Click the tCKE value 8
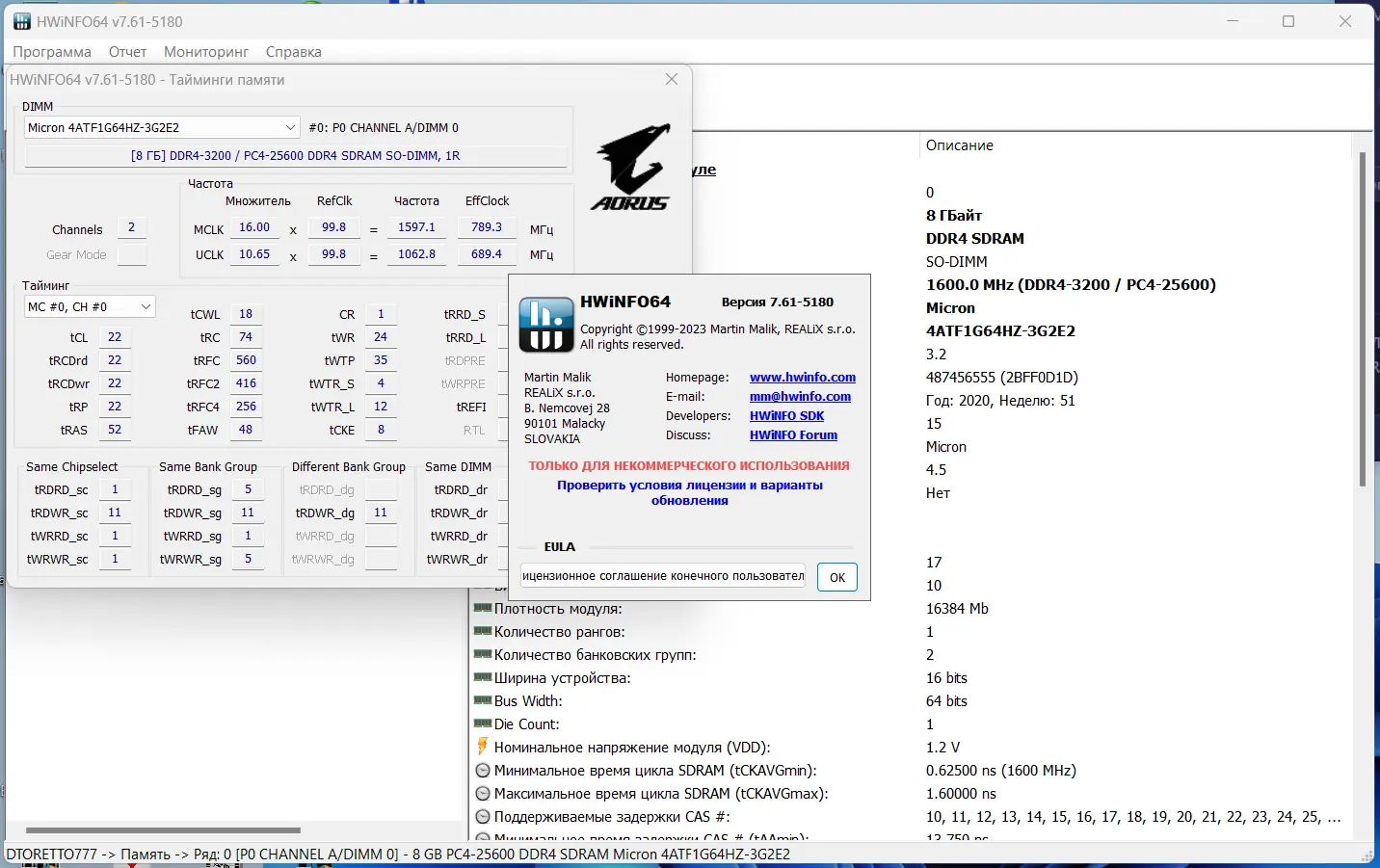The width and height of the screenshot is (1380, 868). click(381, 430)
